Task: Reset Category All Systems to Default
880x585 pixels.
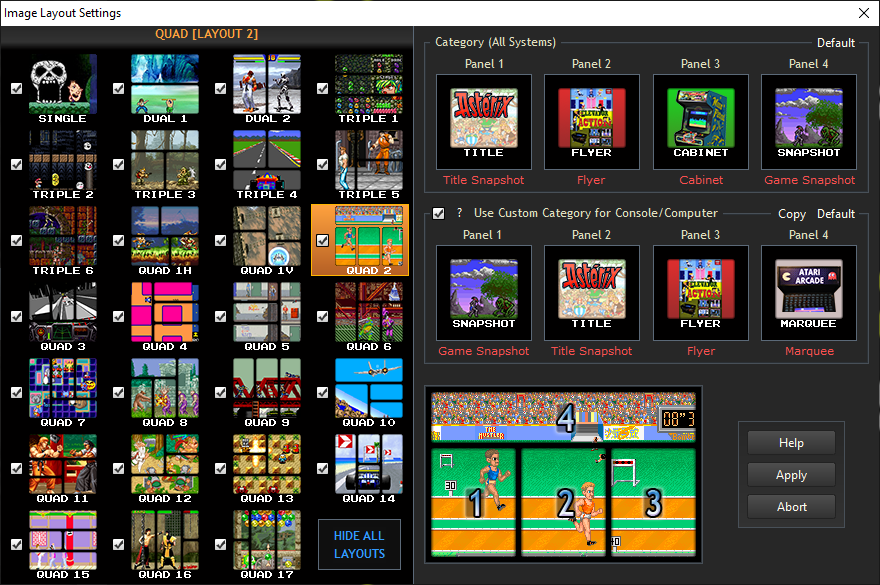Action: pos(836,43)
